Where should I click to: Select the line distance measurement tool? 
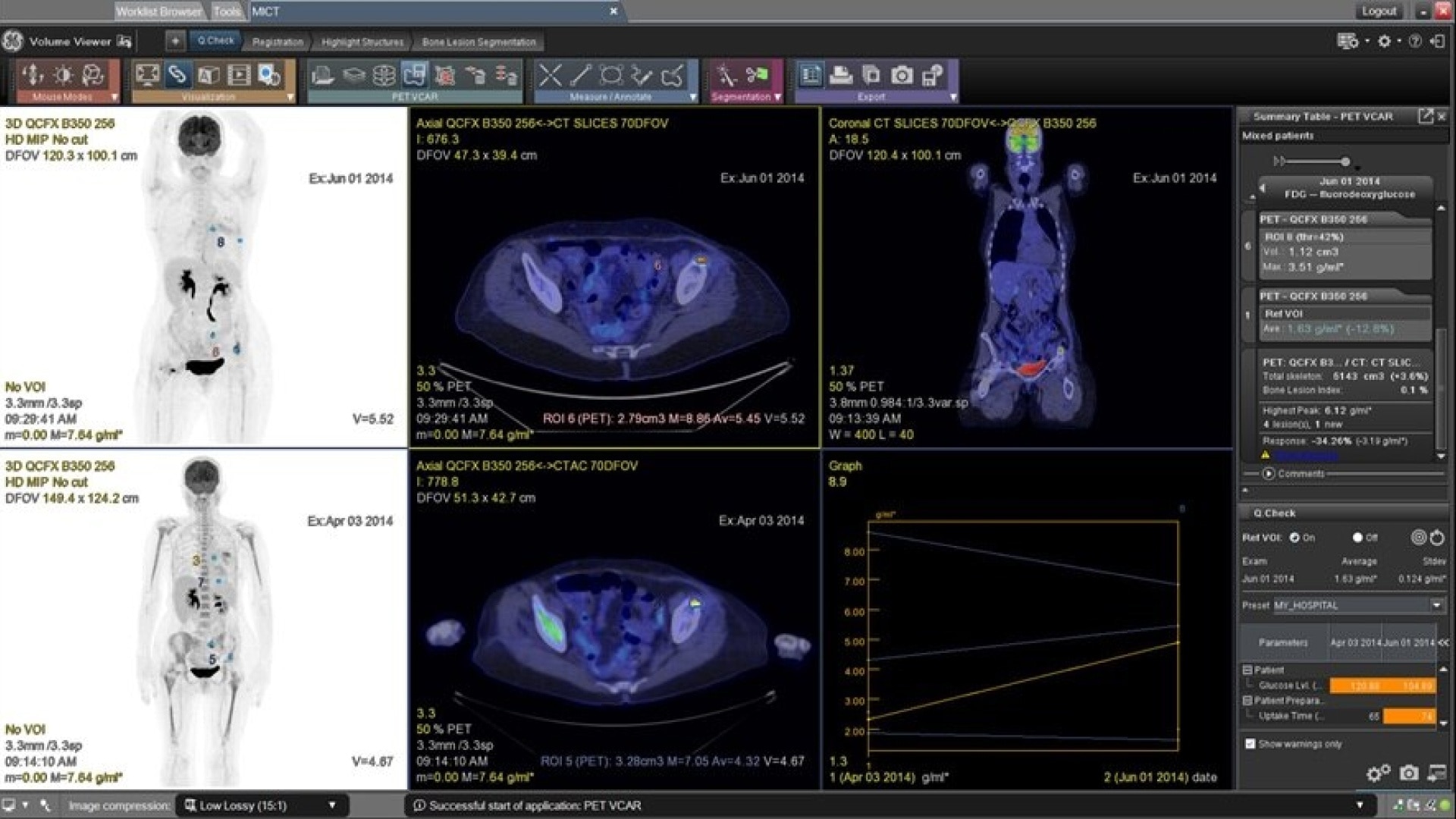click(x=581, y=75)
